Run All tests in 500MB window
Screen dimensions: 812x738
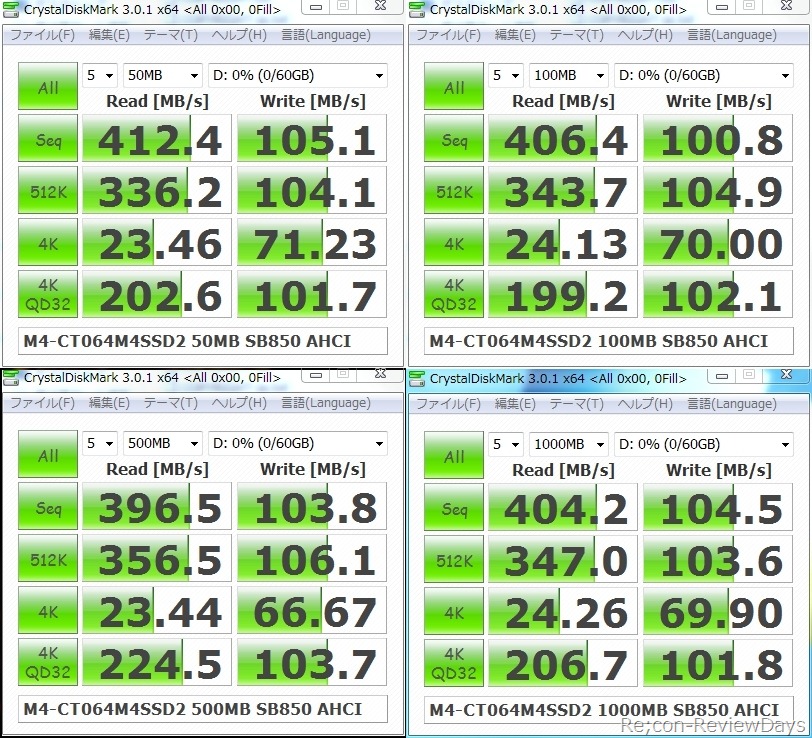48,454
